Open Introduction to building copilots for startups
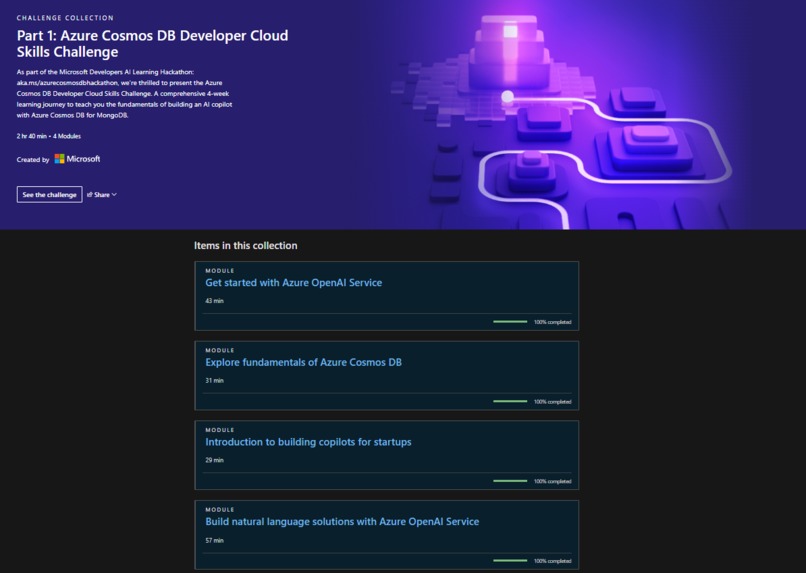Image resolution: width=806 pixels, height=573 pixels. click(x=308, y=441)
